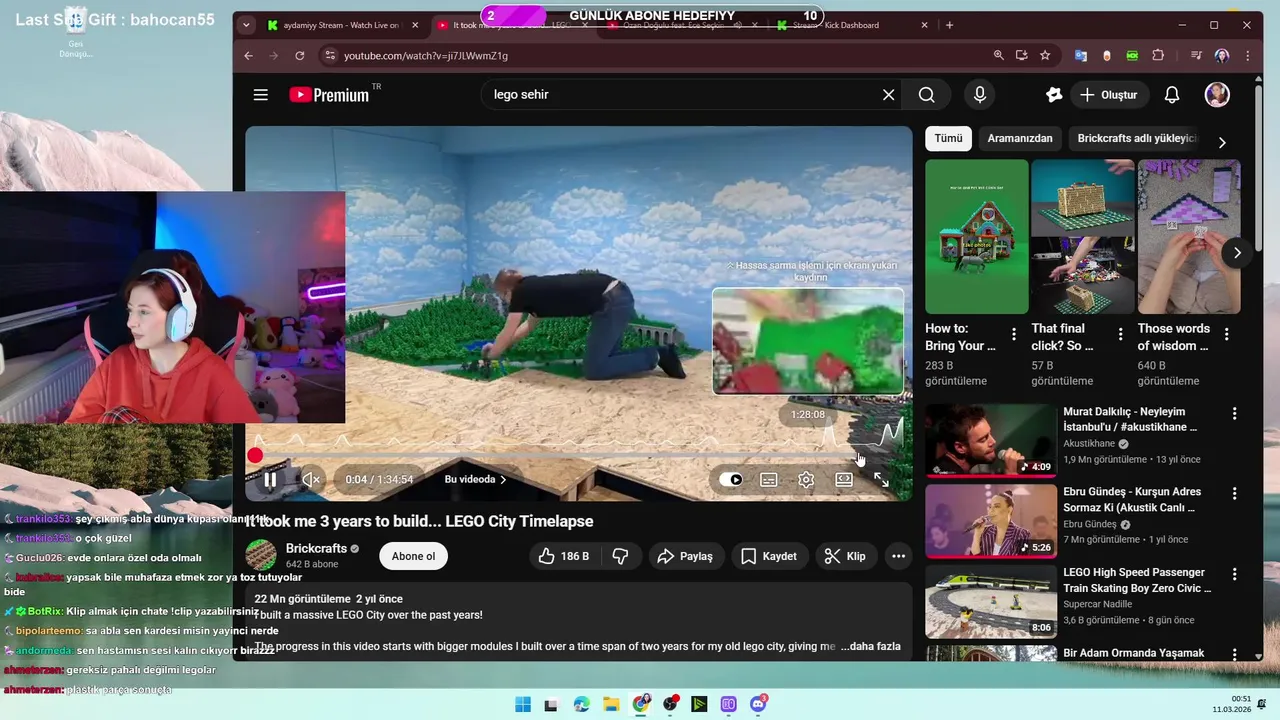
Task: Open OBS Studio from the taskbar
Action: tap(670, 704)
